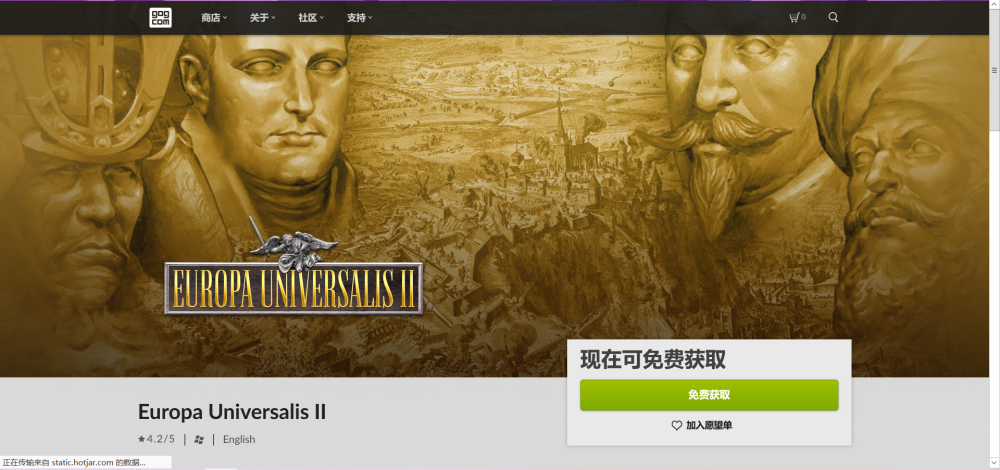This screenshot has width=1000, height=470.
Task: Click the magnifying glass search icon
Action: [x=833, y=17]
